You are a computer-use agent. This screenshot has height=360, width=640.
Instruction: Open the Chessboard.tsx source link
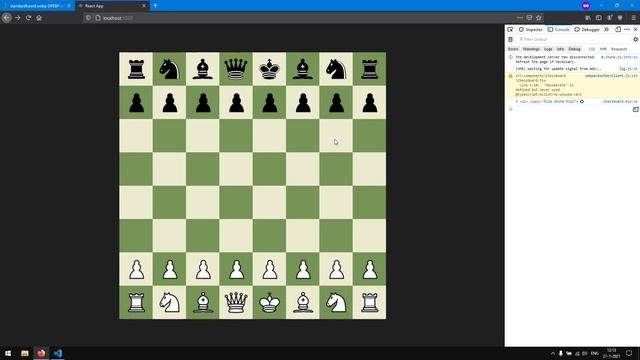pos(620,101)
